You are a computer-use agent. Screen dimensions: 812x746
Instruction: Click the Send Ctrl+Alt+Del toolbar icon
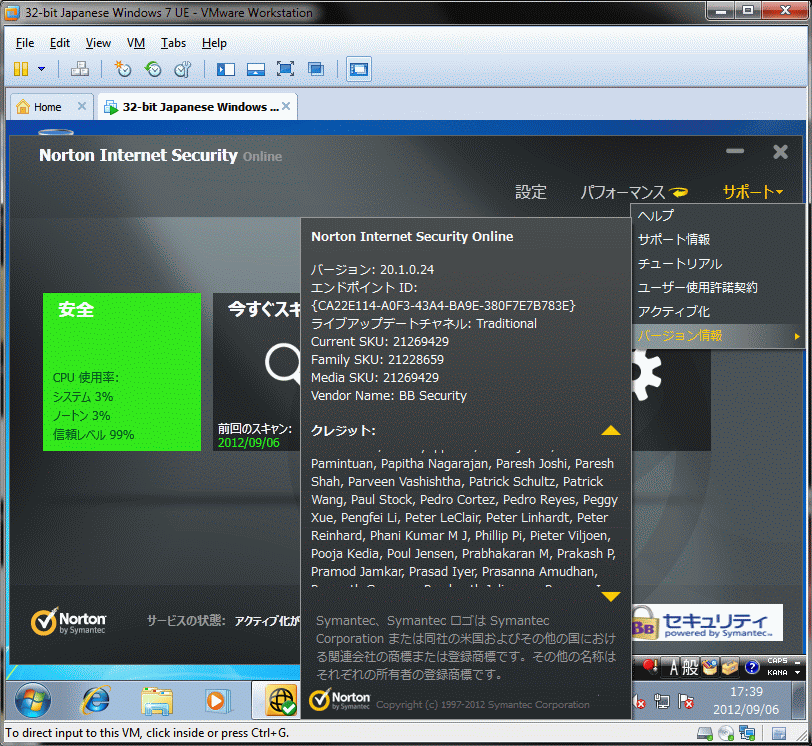tap(80, 69)
